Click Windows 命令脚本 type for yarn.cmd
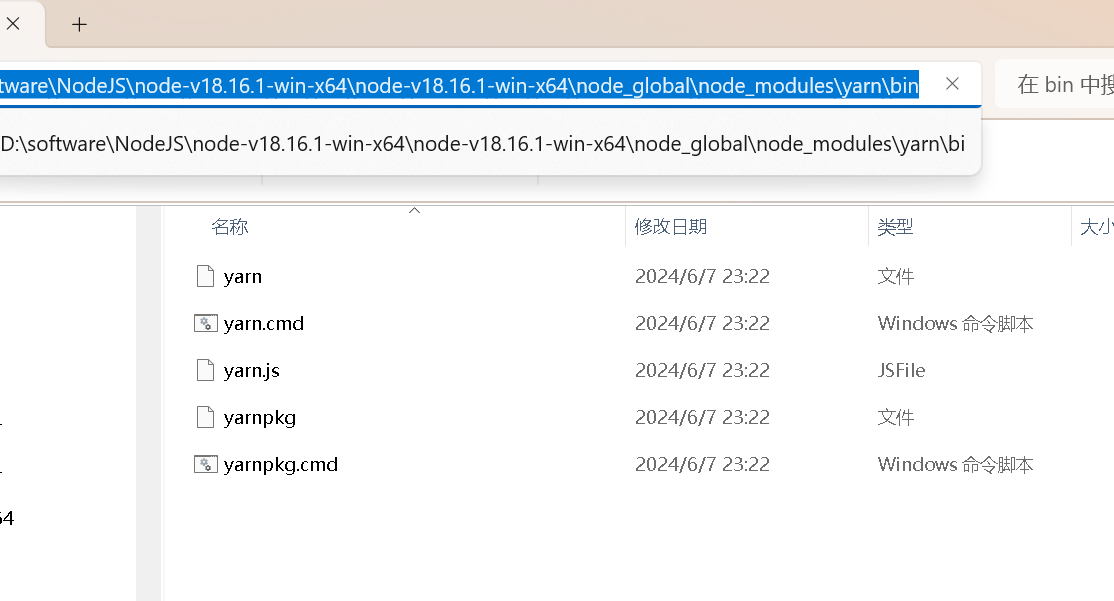Image resolution: width=1114 pixels, height=601 pixels. click(955, 323)
